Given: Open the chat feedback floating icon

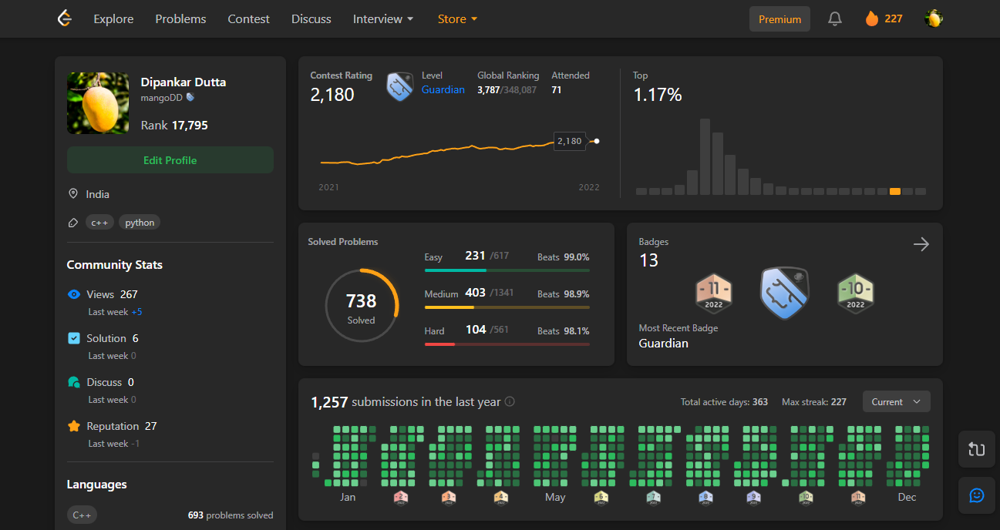Looking at the screenshot, I should click(x=976, y=494).
